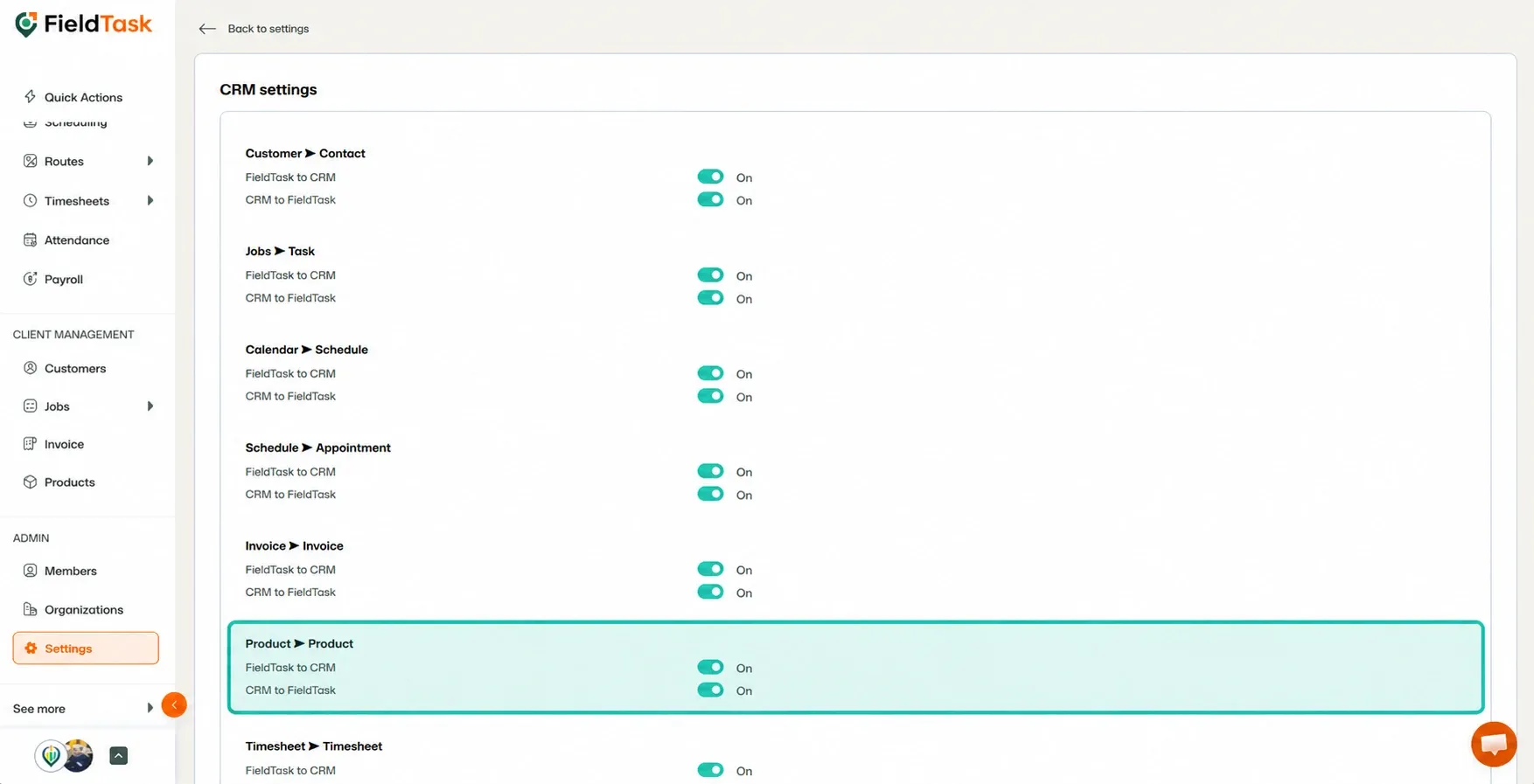
Task: Click See more in sidebar
Action: click(39, 709)
